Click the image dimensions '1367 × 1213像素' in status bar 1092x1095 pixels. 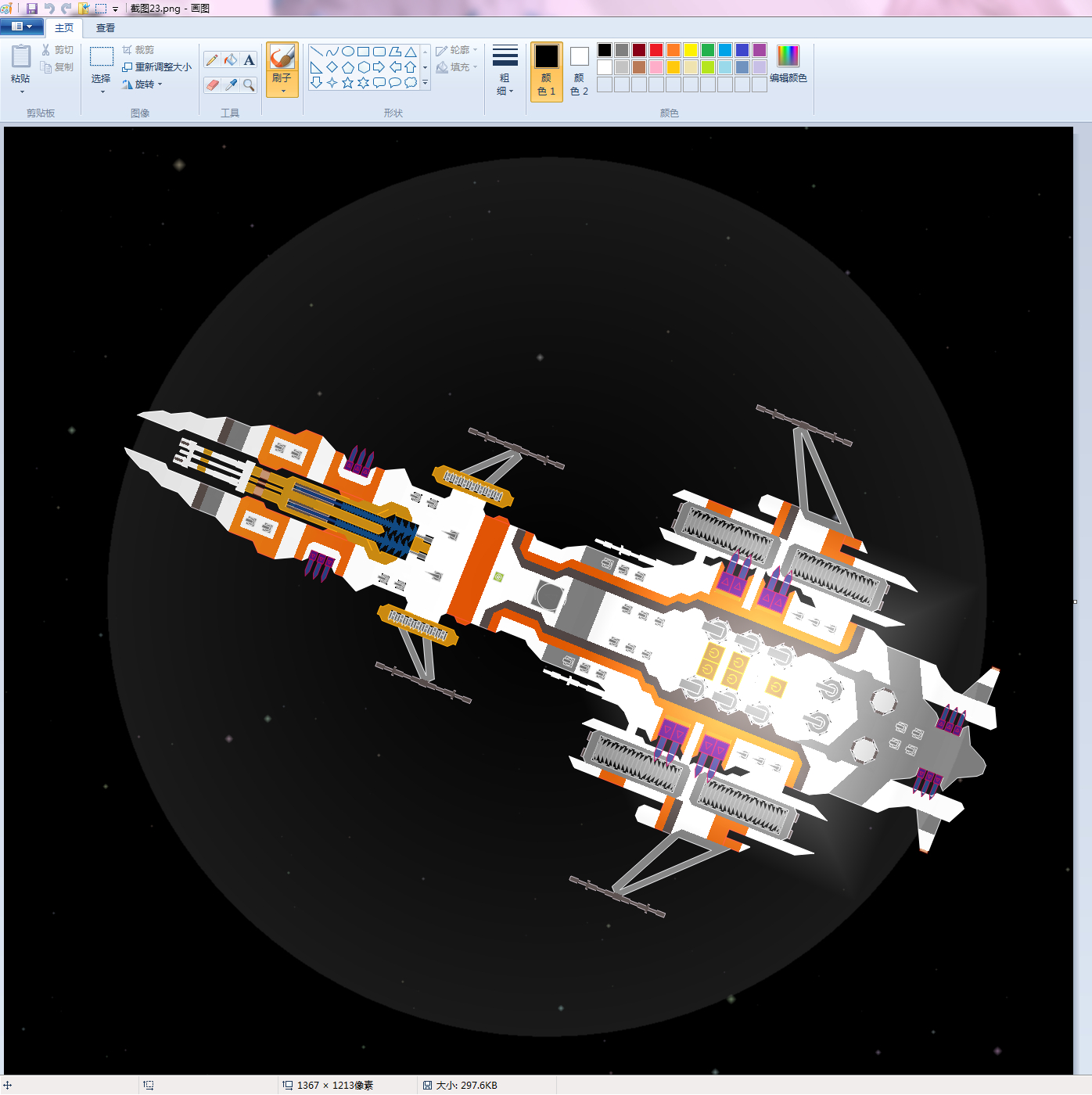coord(335,1086)
